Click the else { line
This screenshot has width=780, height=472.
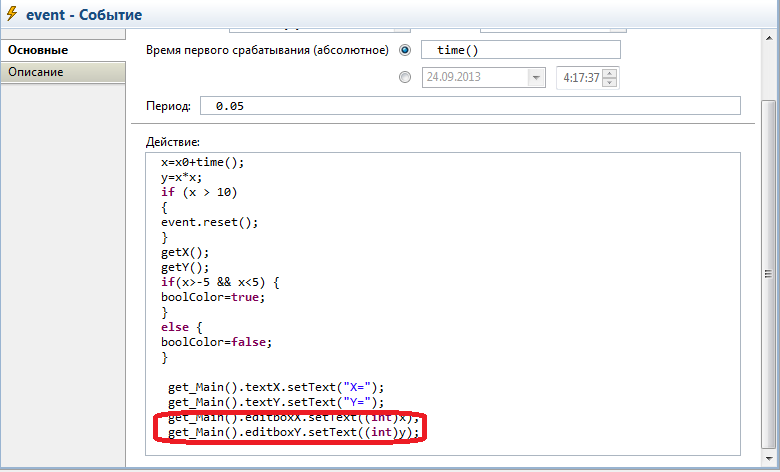click(x=182, y=327)
